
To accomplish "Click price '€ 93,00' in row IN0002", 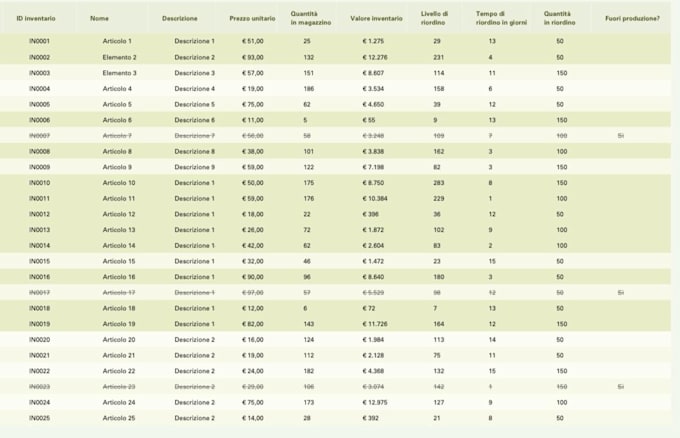I will click(x=252, y=57).
